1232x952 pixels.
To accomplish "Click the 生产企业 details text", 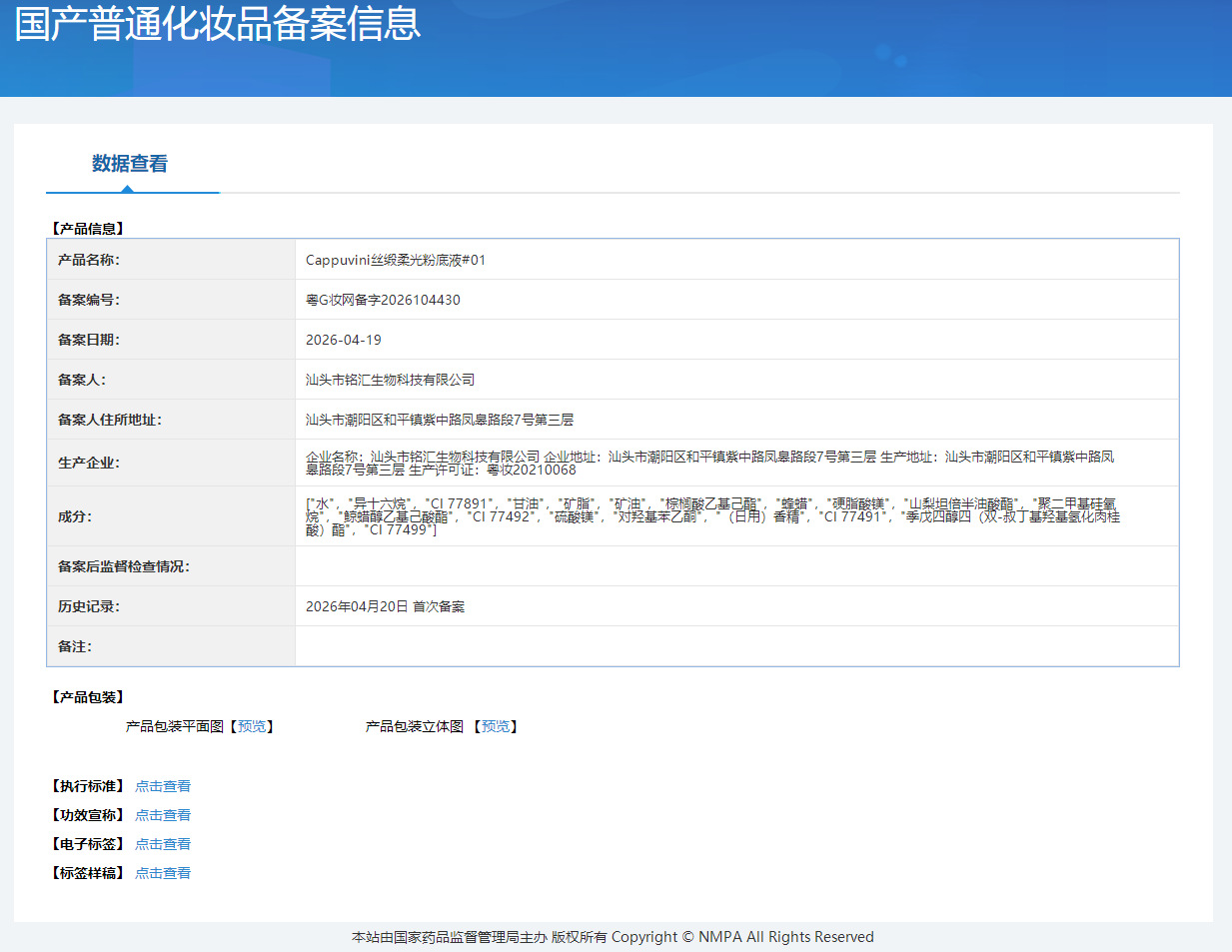I will (710, 463).
